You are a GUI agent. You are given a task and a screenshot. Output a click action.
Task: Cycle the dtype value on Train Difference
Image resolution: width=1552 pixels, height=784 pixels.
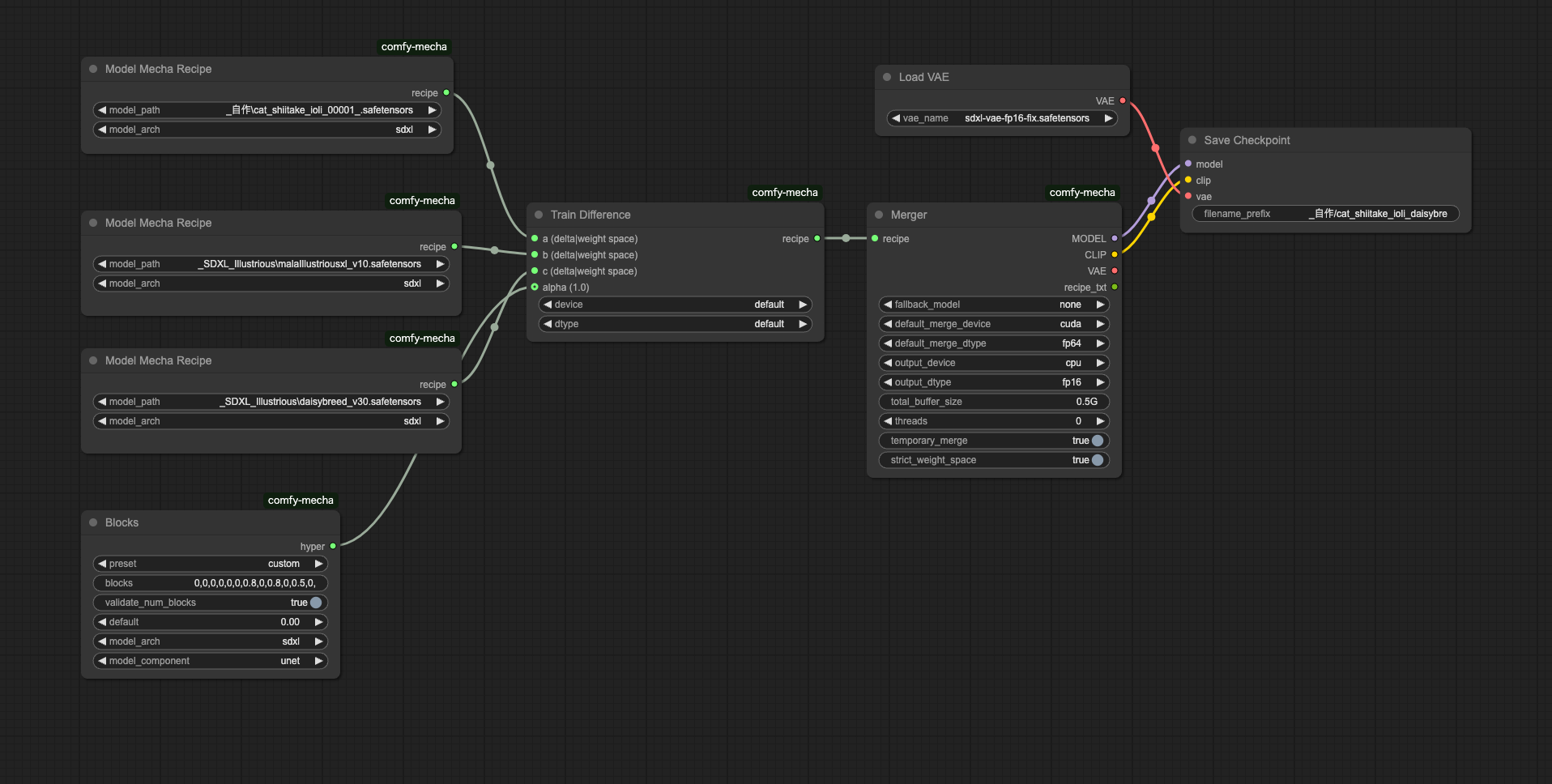coord(802,323)
